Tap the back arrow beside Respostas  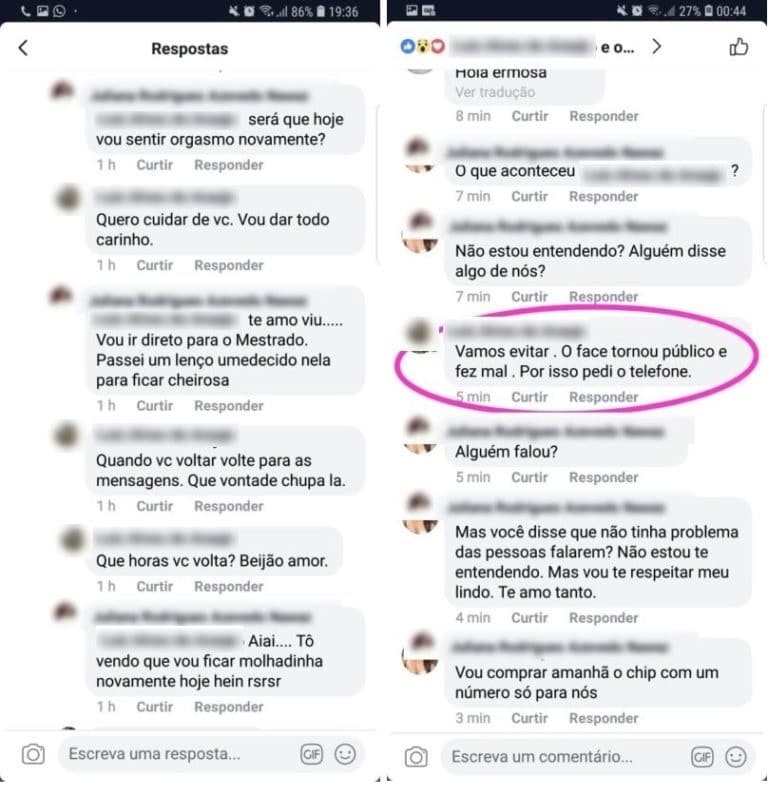[x=23, y=48]
